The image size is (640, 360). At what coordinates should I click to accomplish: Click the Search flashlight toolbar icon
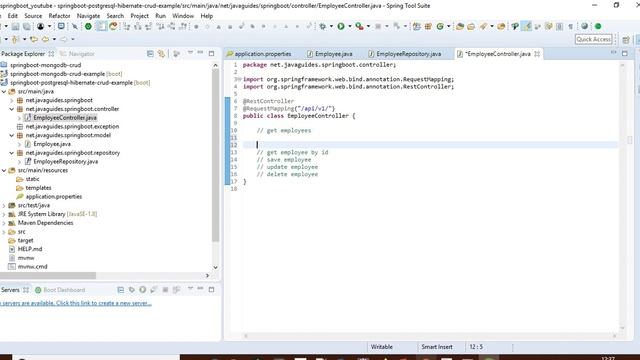tap(483, 27)
